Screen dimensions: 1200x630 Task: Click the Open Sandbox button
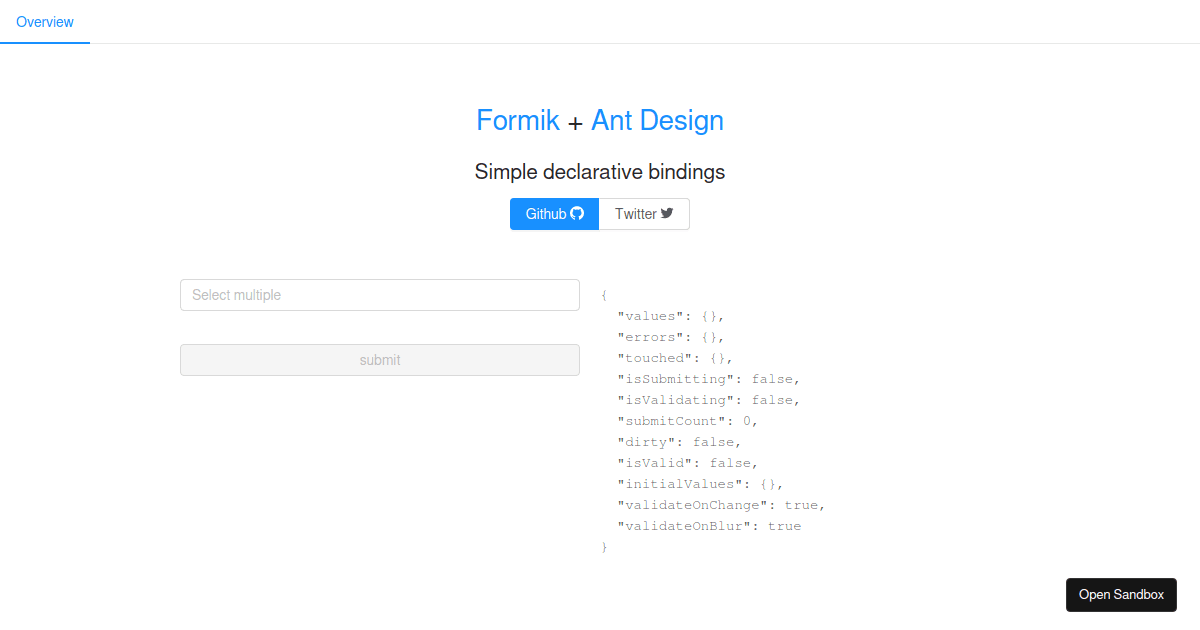point(1121,594)
